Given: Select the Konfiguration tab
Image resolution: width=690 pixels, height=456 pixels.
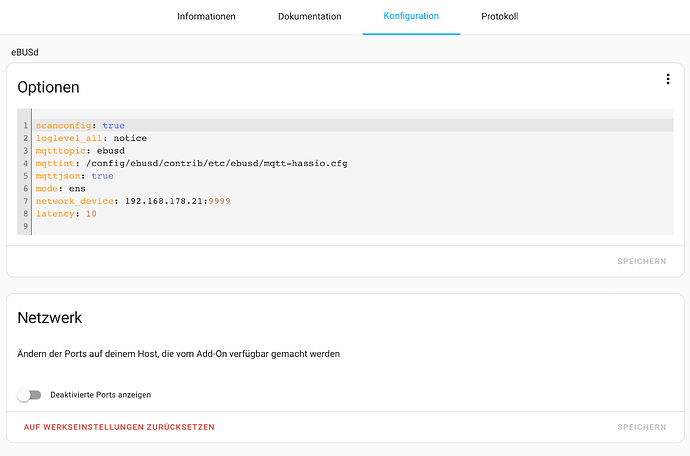Looking at the screenshot, I should 411,17.
